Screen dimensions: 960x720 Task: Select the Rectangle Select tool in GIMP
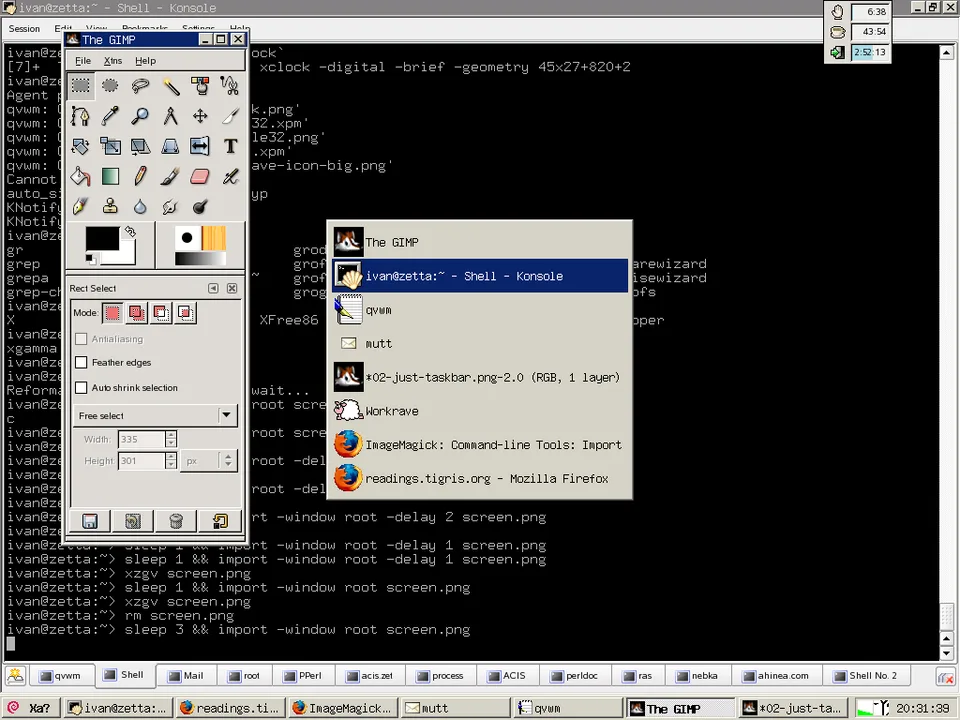point(80,86)
